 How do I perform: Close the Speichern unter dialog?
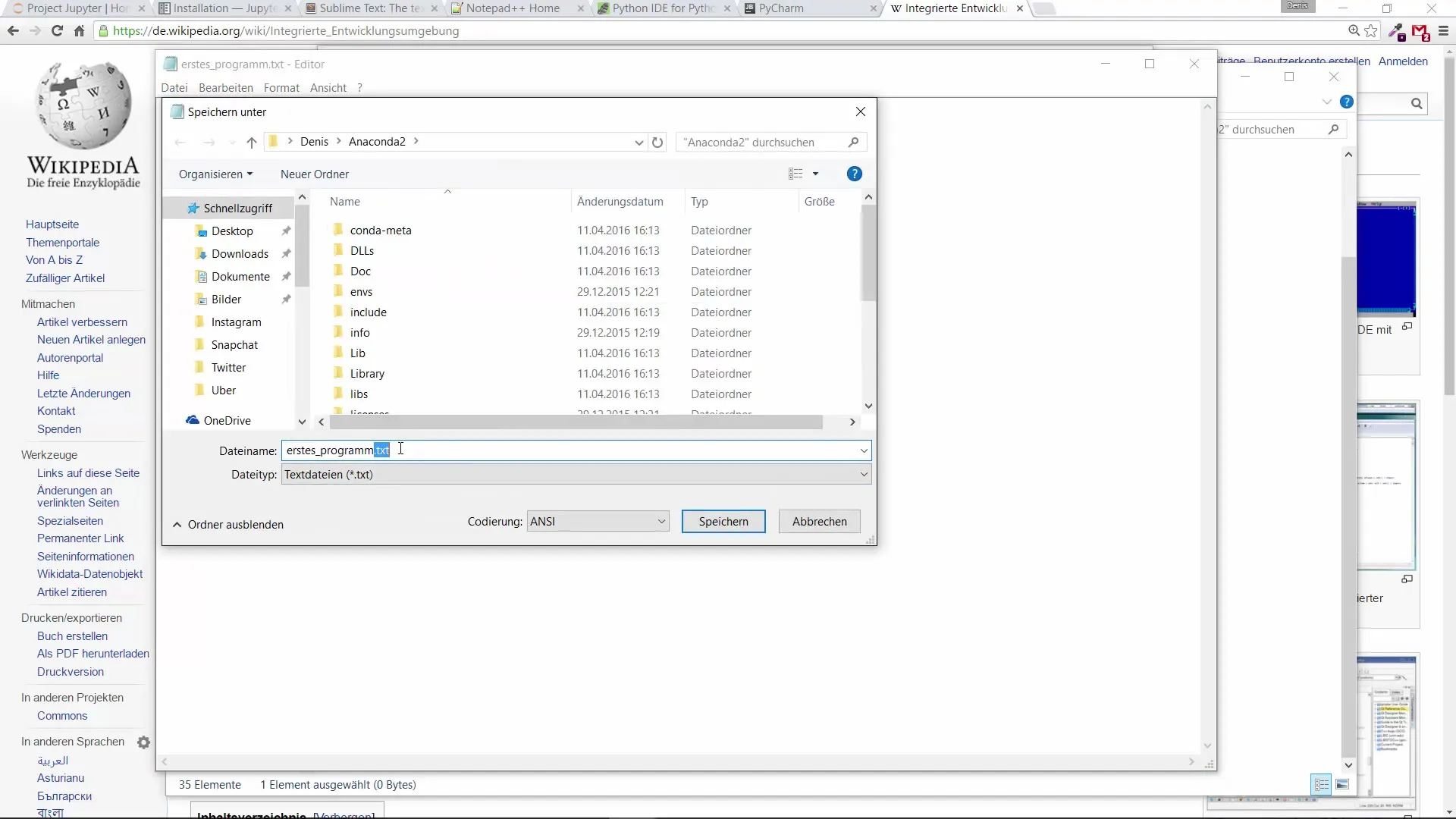tap(861, 112)
